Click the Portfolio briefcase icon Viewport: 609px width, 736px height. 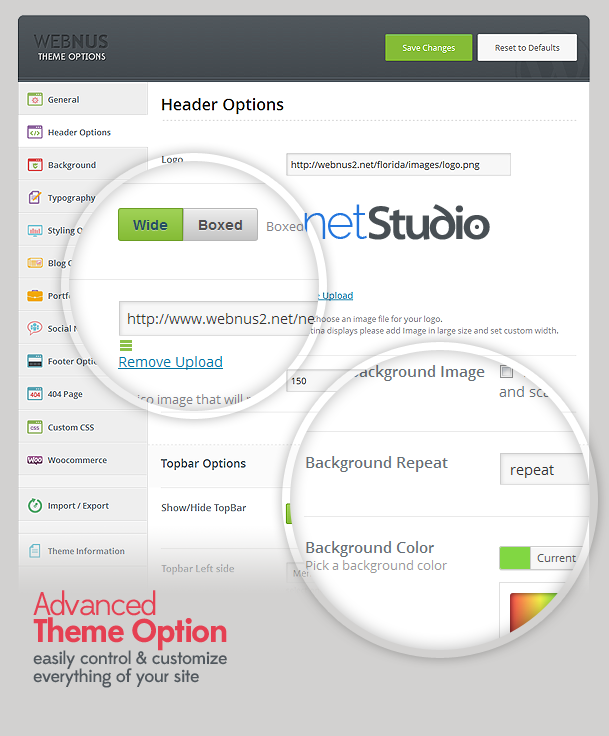(35, 296)
